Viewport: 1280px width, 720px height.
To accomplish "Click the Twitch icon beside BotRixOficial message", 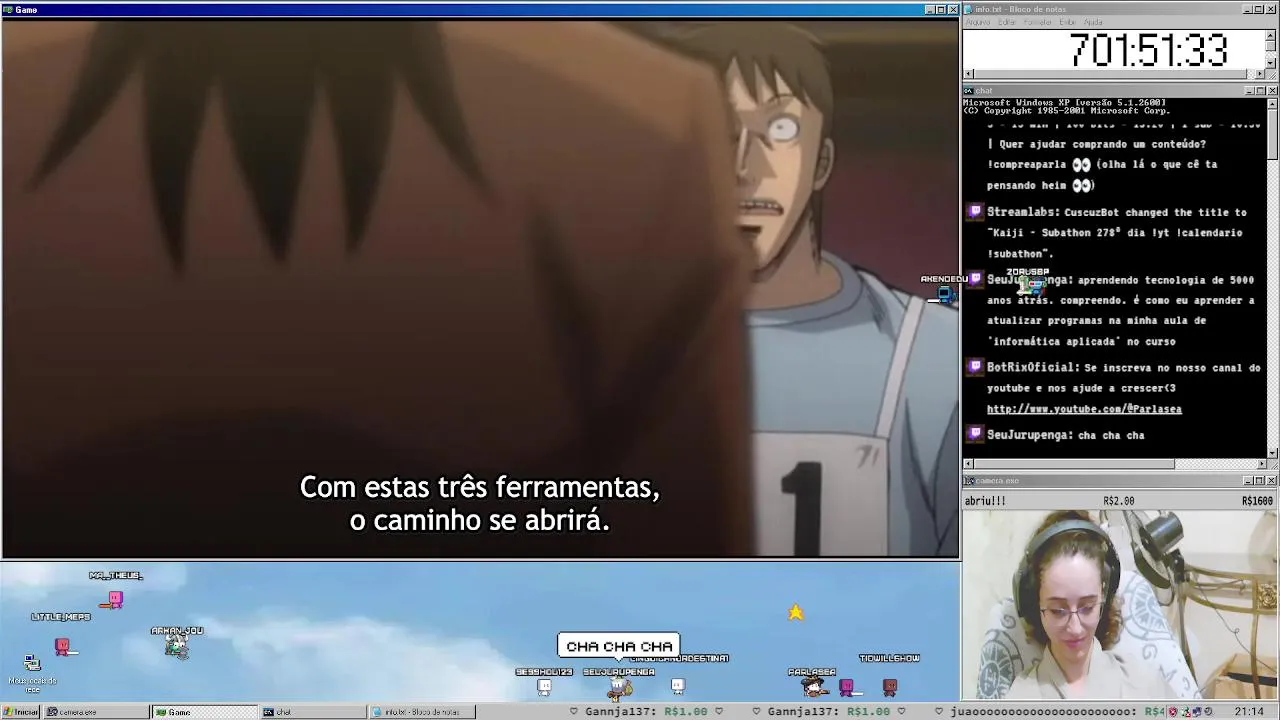I will pyautogui.click(x=975, y=367).
